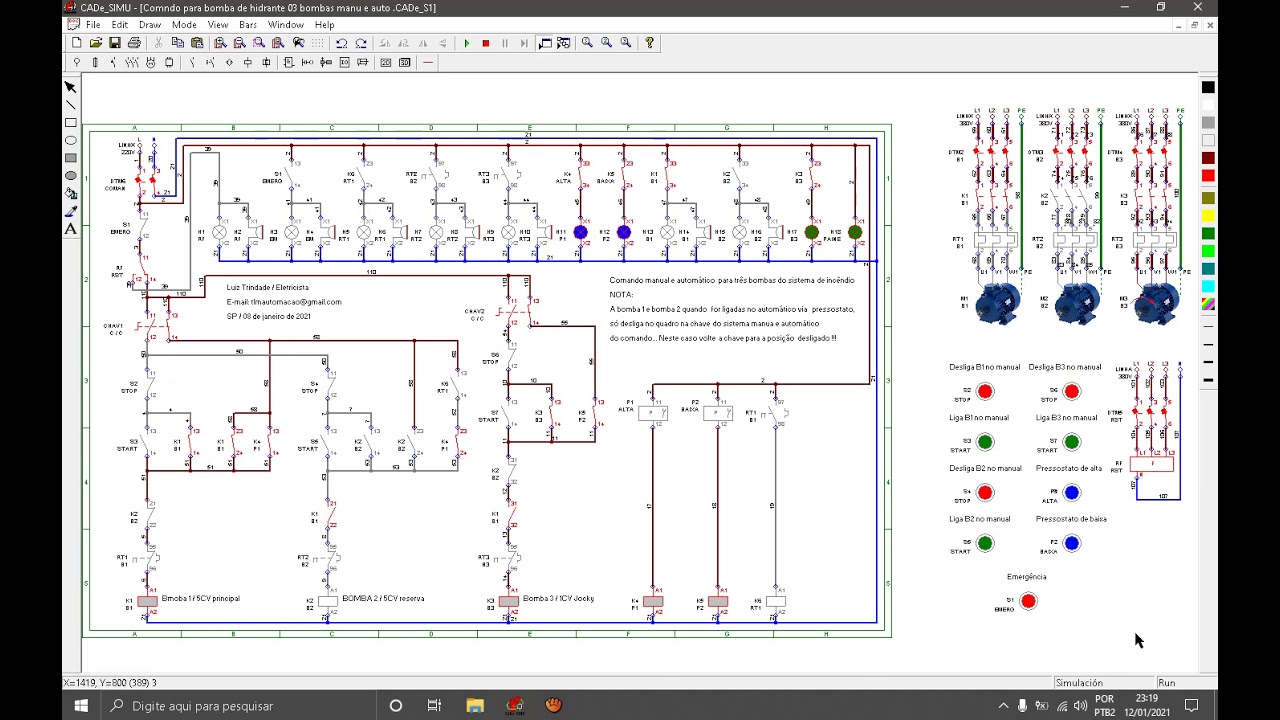1280x720 pixels.
Task: Open the power supplies component category icon
Action: (x=76, y=62)
